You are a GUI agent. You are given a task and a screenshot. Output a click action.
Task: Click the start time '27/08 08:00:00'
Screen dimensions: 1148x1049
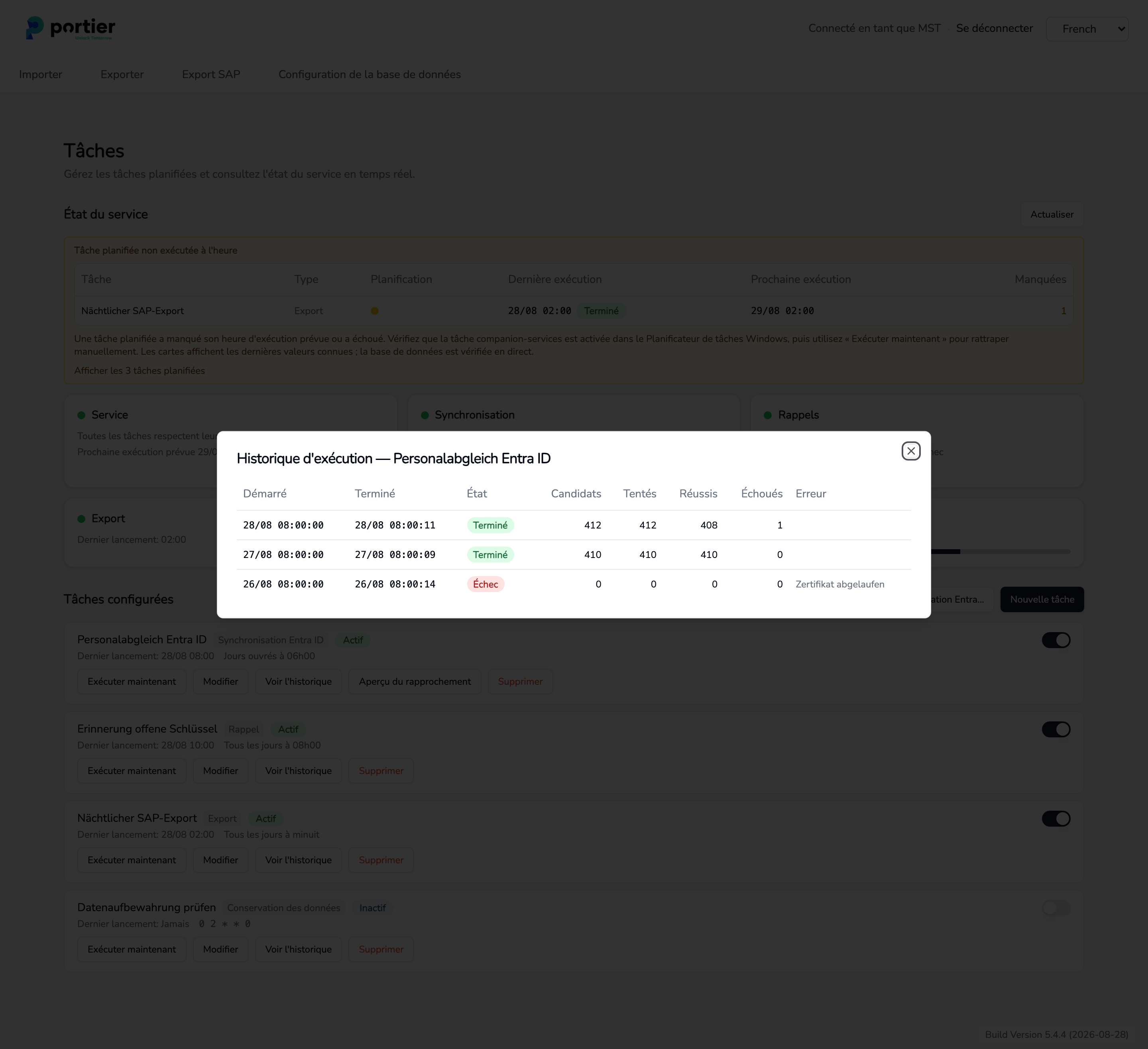click(x=283, y=555)
